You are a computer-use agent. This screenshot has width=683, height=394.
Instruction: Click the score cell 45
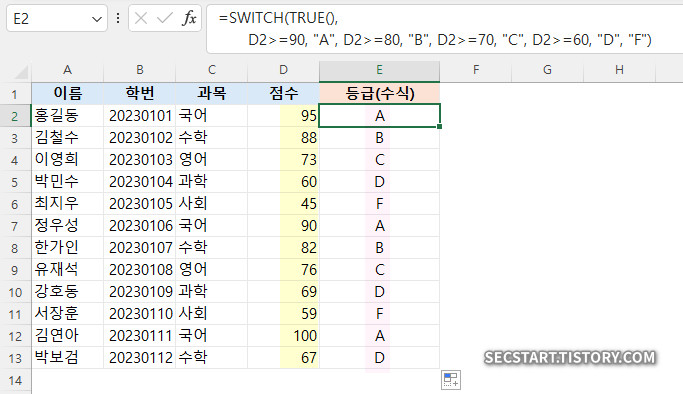pos(284,204)
